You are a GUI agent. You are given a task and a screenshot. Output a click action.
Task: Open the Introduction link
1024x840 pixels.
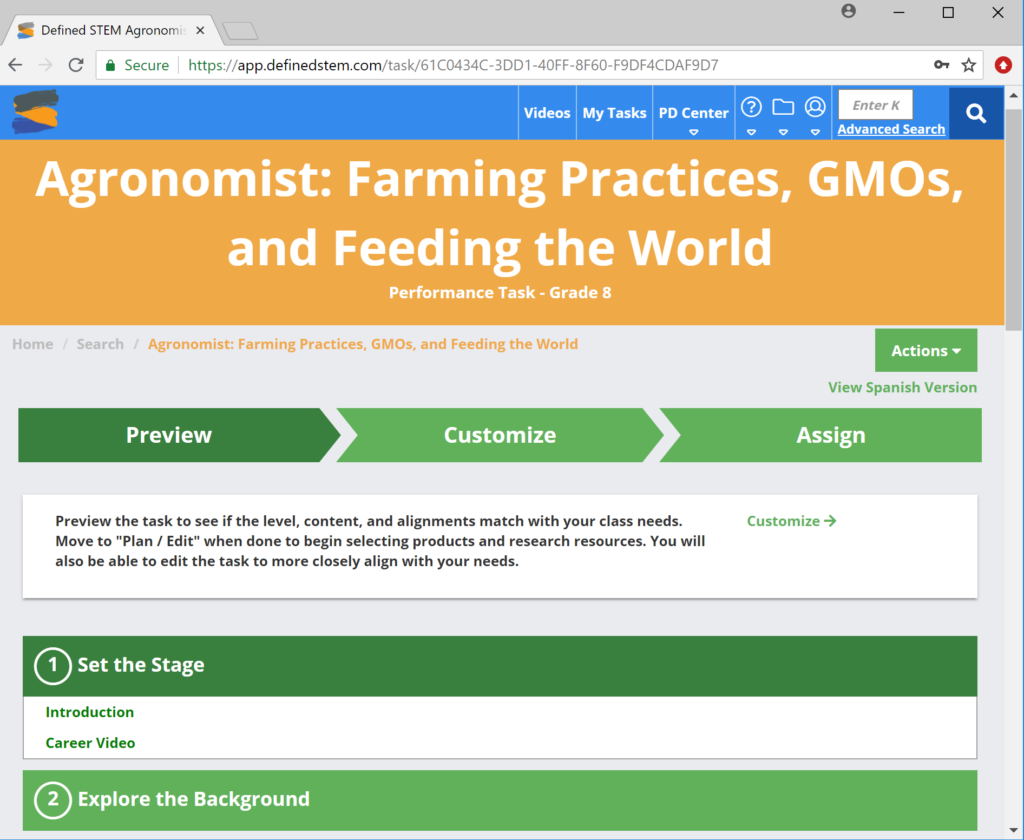[x=90, y=712]
